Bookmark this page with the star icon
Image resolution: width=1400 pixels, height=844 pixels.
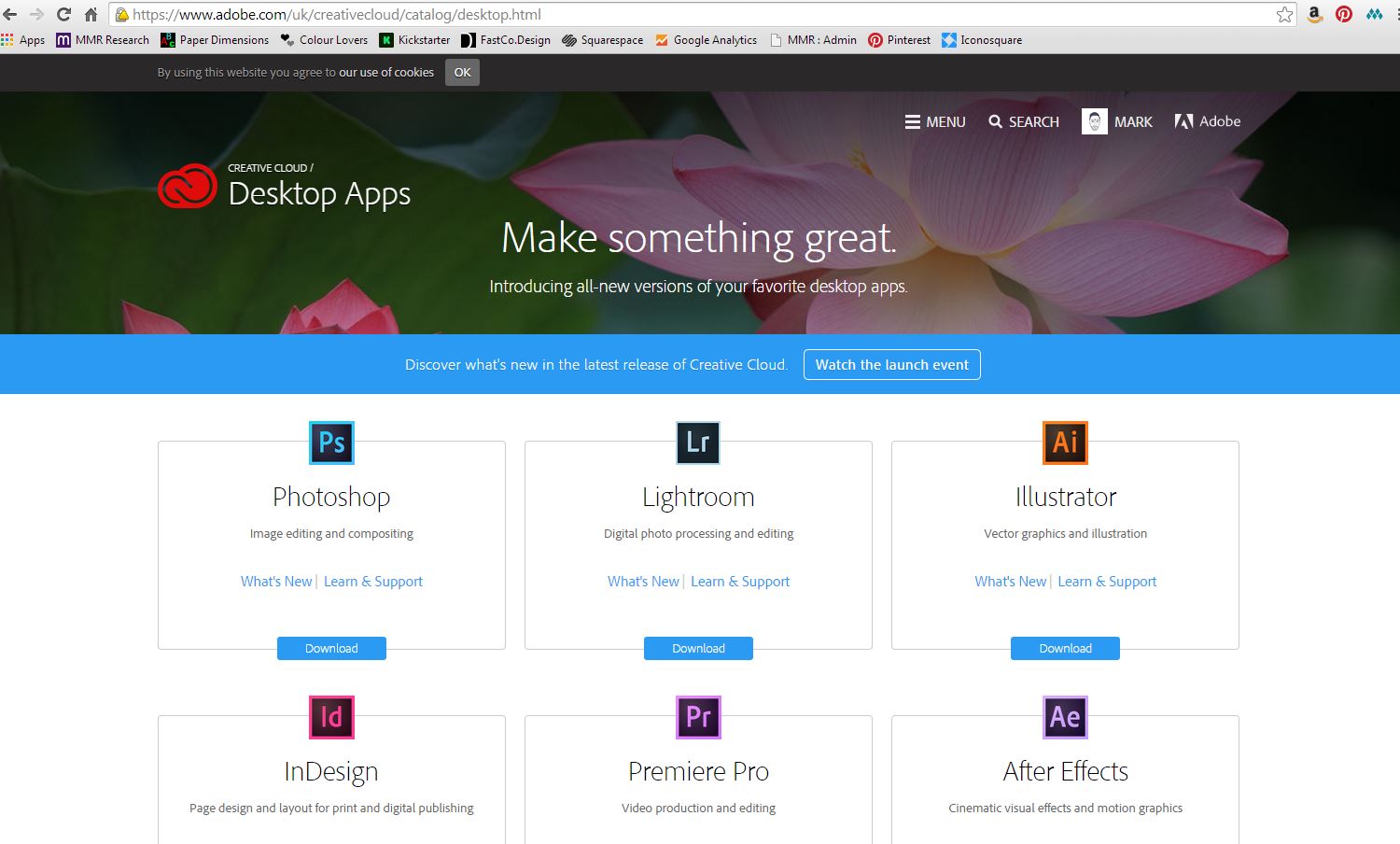1285,14
